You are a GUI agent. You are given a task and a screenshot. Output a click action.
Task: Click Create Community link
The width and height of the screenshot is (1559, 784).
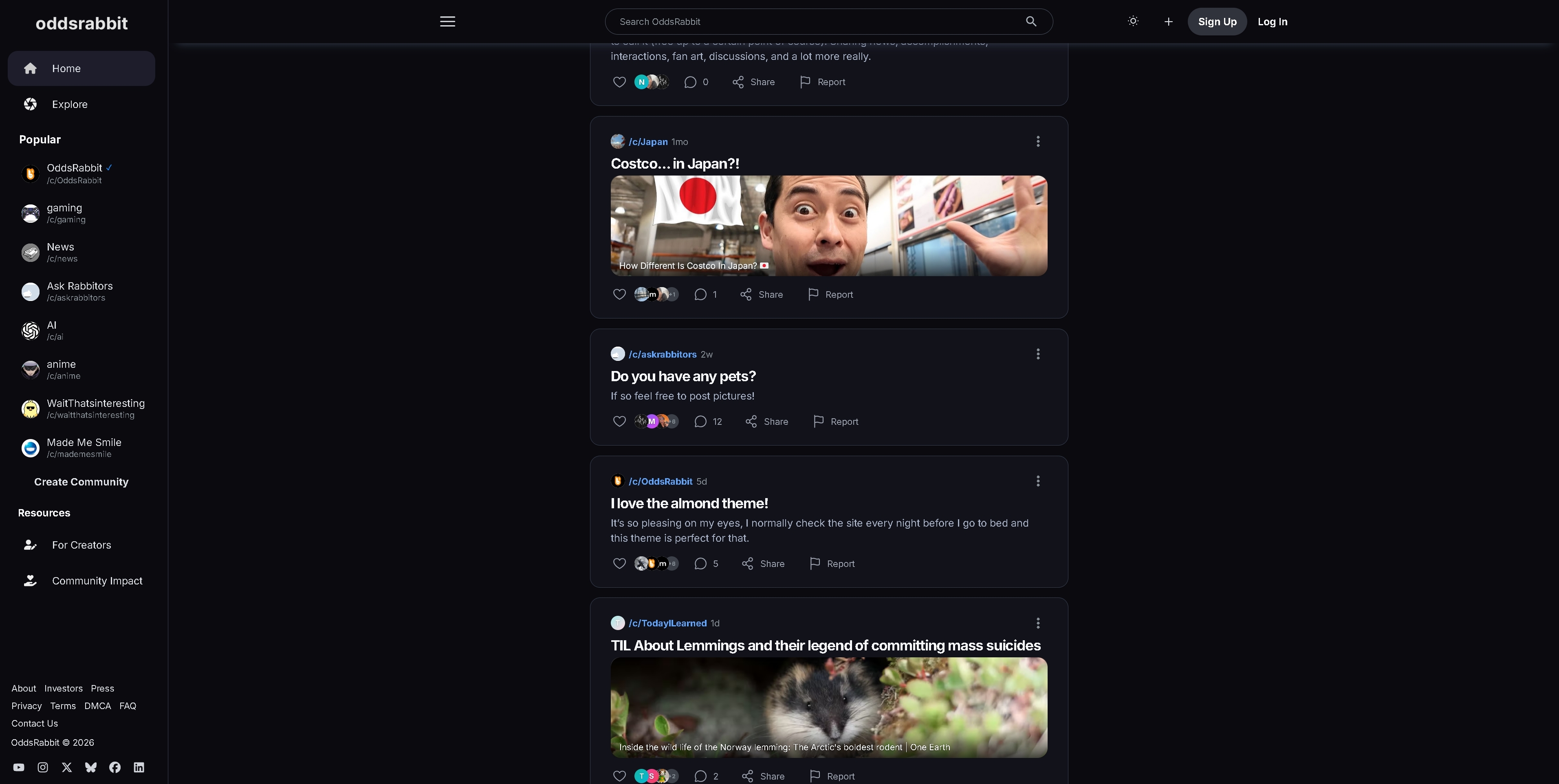tap(81, 481)
